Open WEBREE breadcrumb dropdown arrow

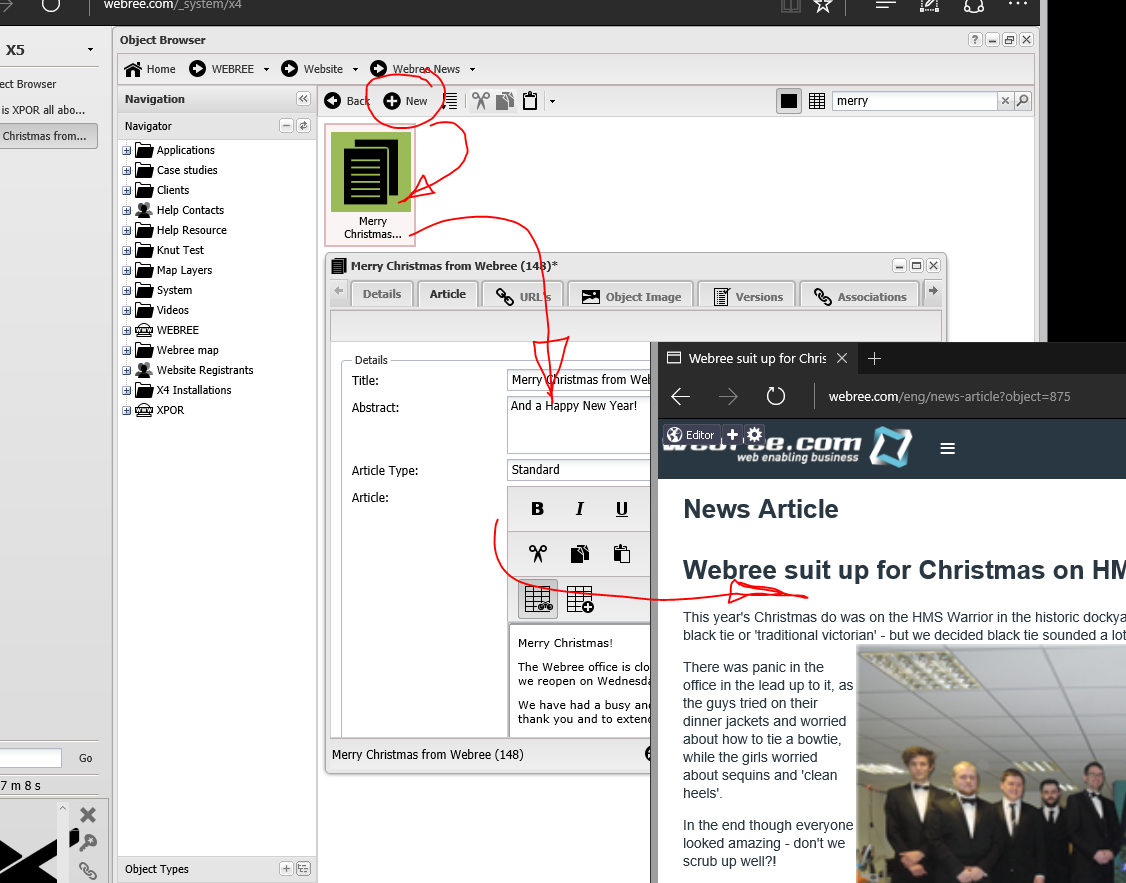[266, 70]
